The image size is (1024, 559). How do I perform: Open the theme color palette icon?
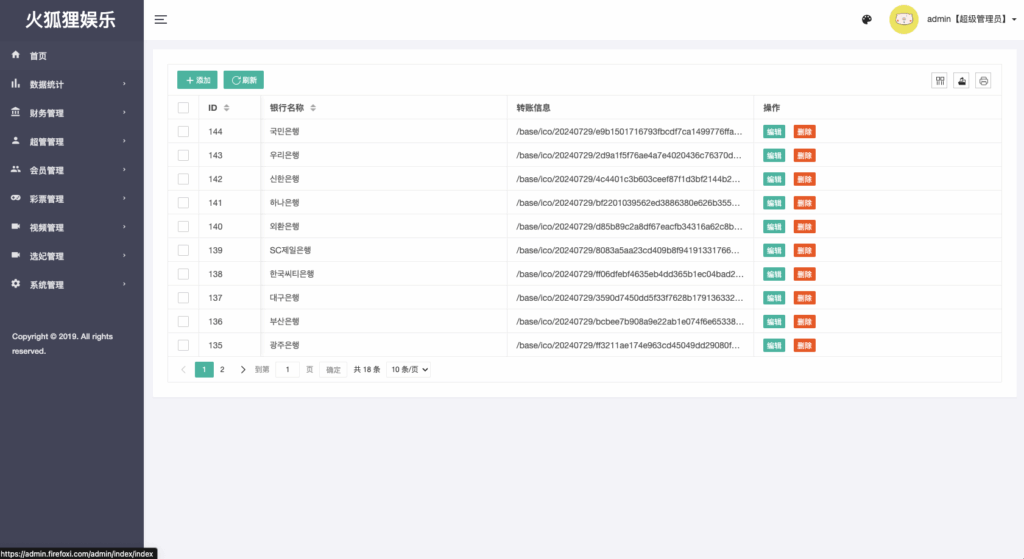867,19
